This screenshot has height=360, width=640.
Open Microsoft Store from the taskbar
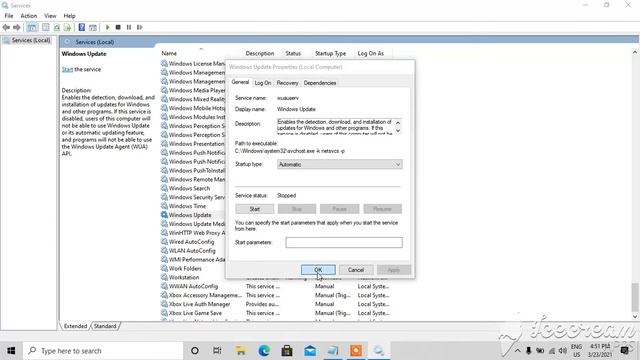pyautogui.click(x=287, y=351)
